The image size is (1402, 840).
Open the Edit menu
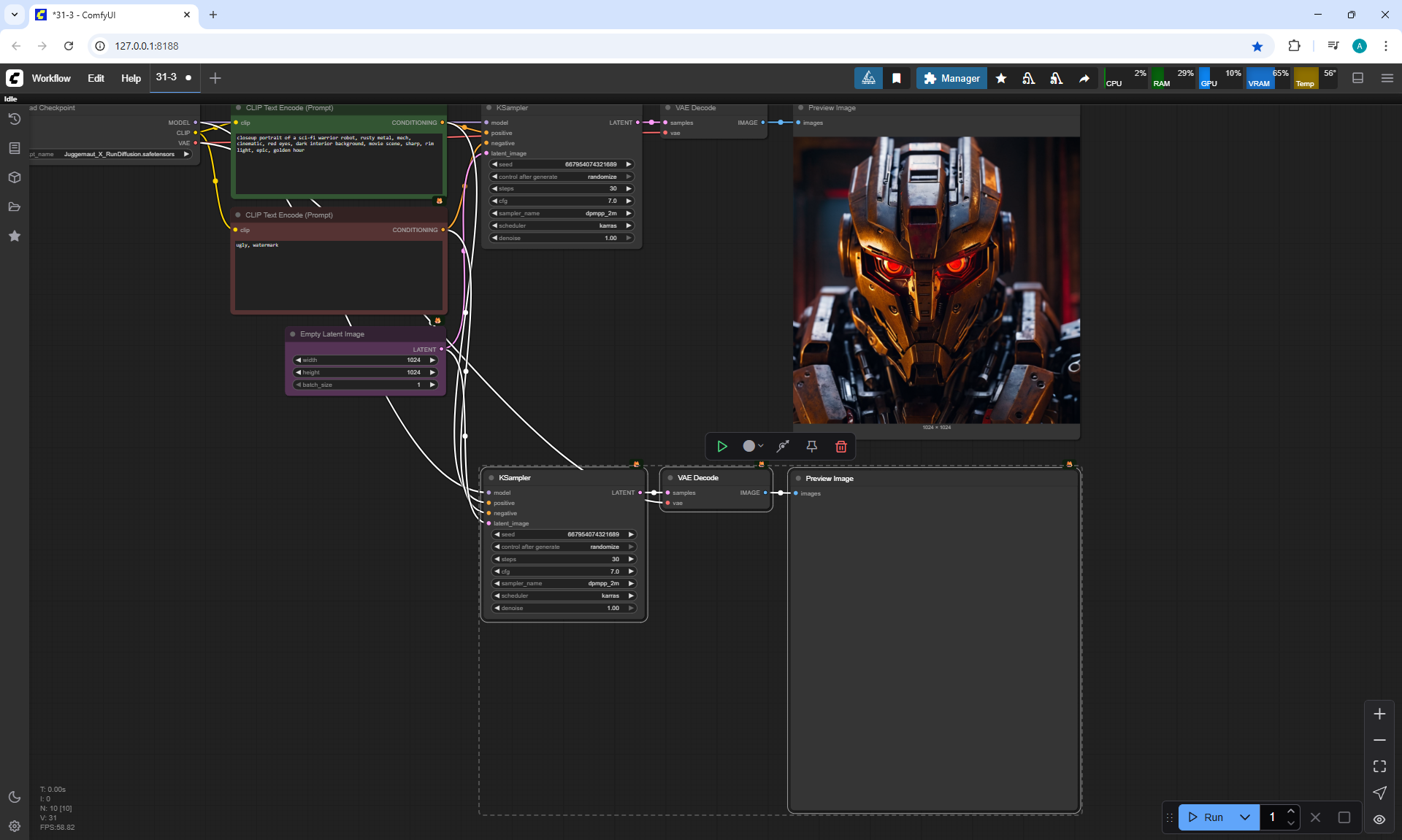(x=96, y=78)
